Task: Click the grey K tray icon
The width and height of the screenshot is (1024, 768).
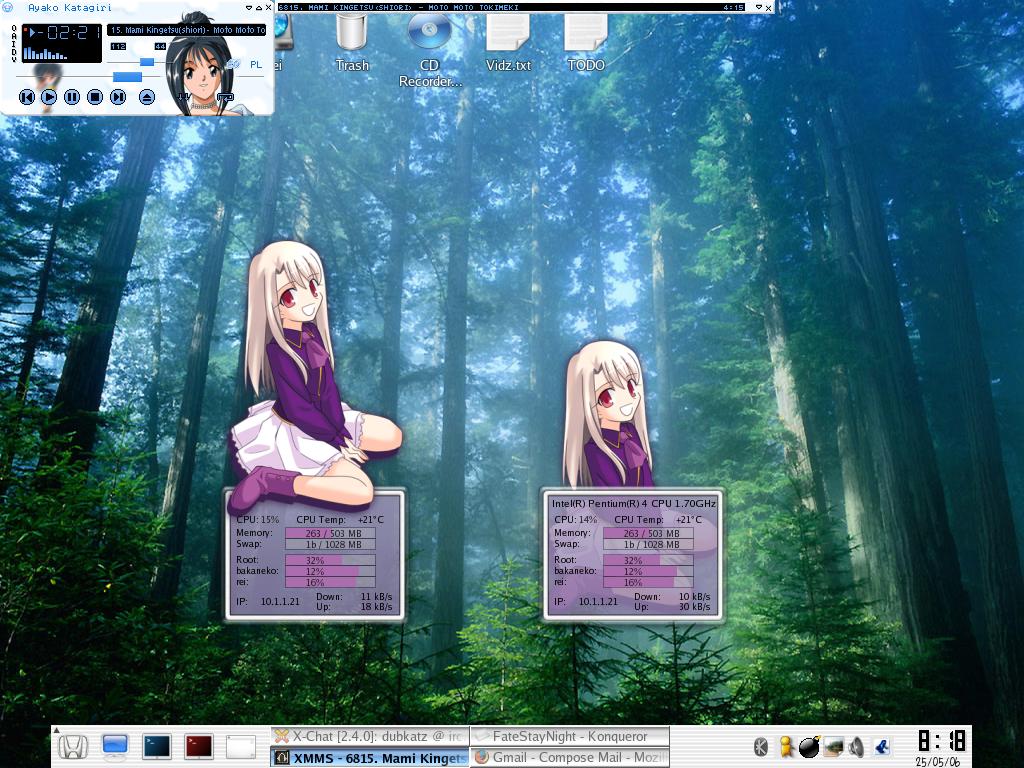Action: (761, 746)
